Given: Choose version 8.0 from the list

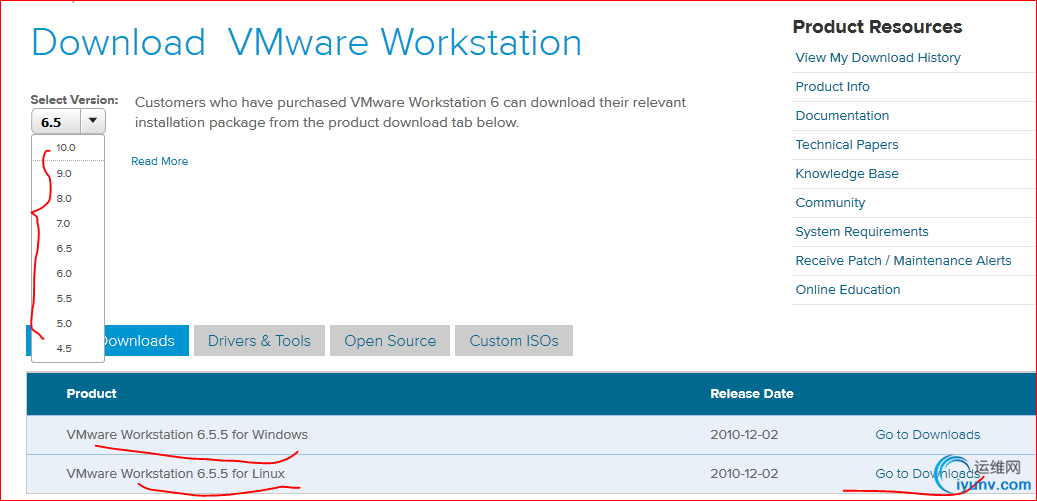Looking at the screenshot, I should [x=64, y=199].
